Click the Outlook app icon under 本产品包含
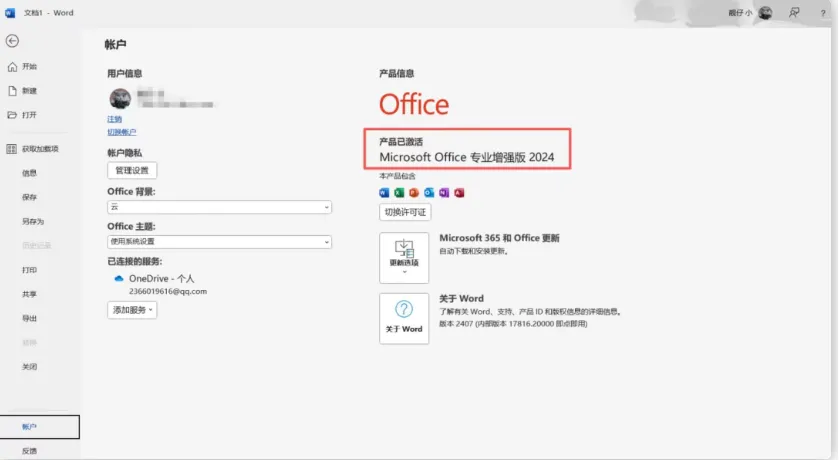 (429, 193)
